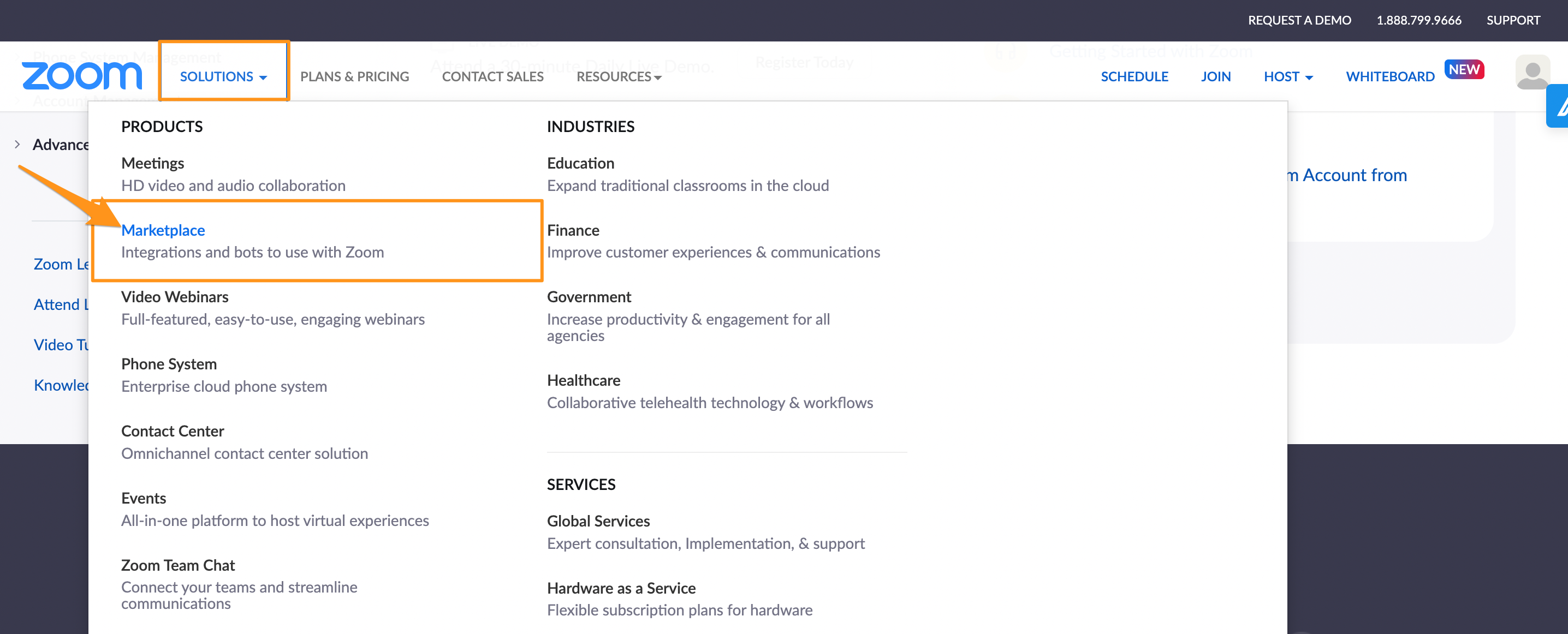Open Phone System product page
Viewport: 1568px width, 634px height.
click(169, 364)
